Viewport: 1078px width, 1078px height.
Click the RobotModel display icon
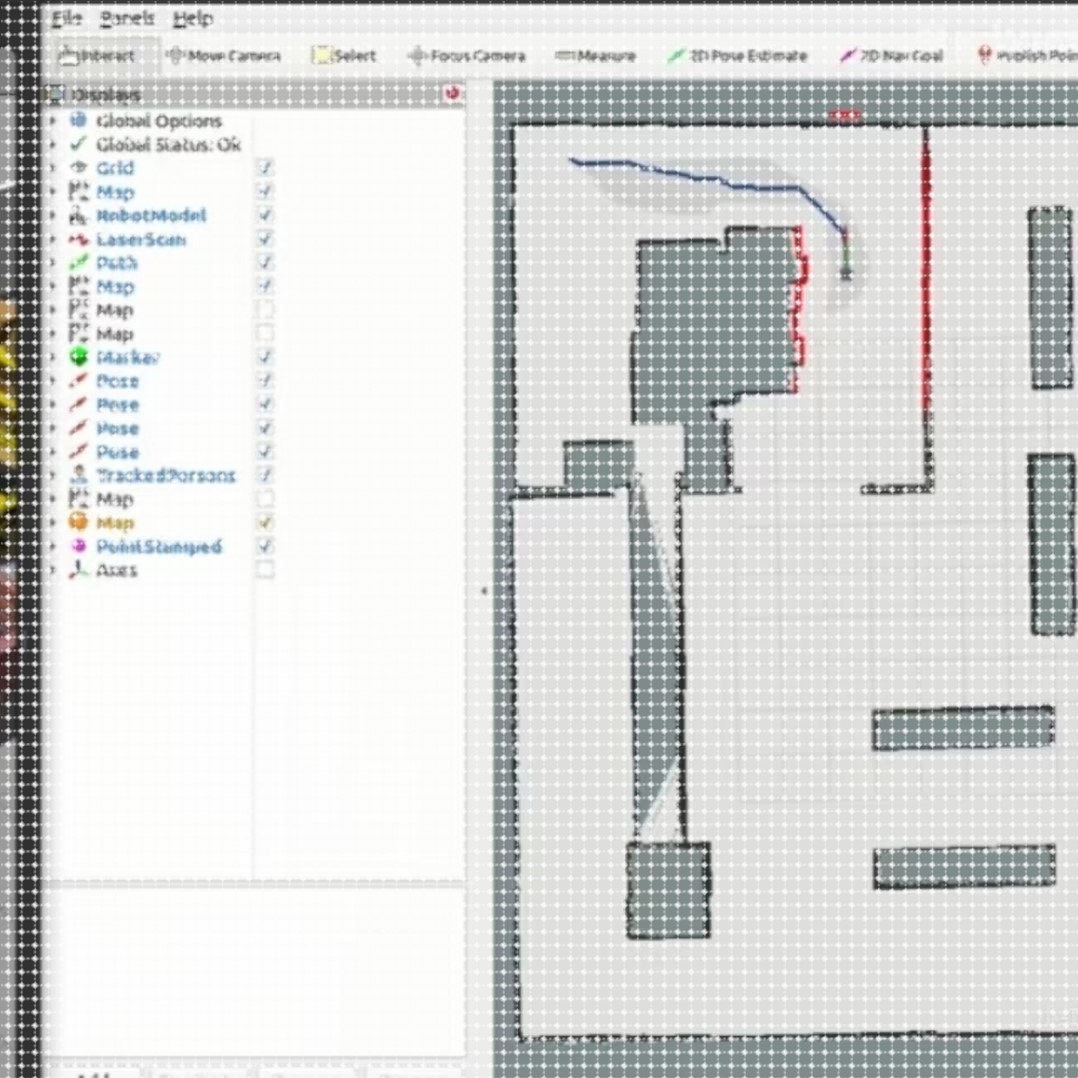(78, 215)
